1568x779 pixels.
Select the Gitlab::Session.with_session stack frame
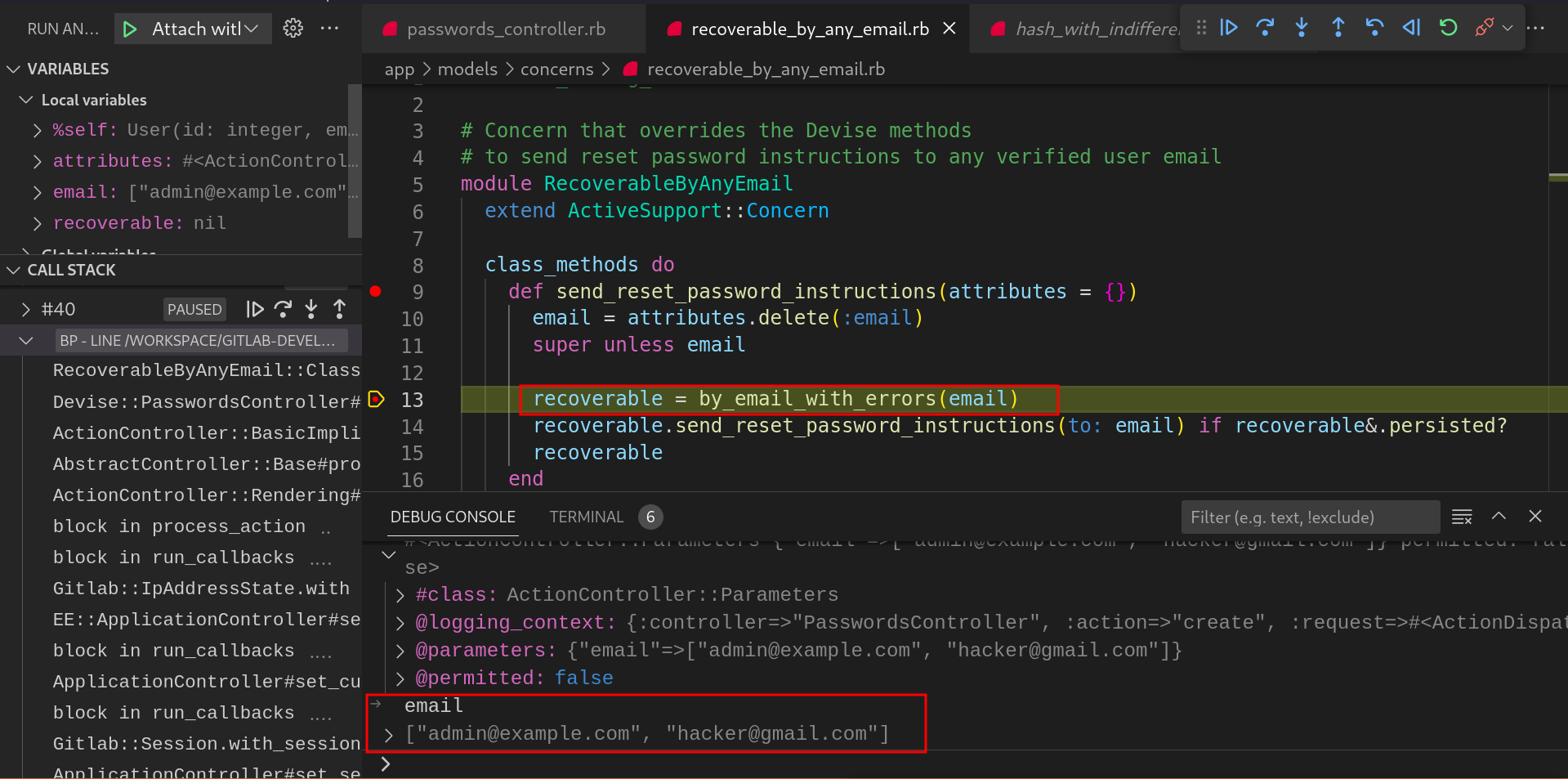[x=207, y=743]
